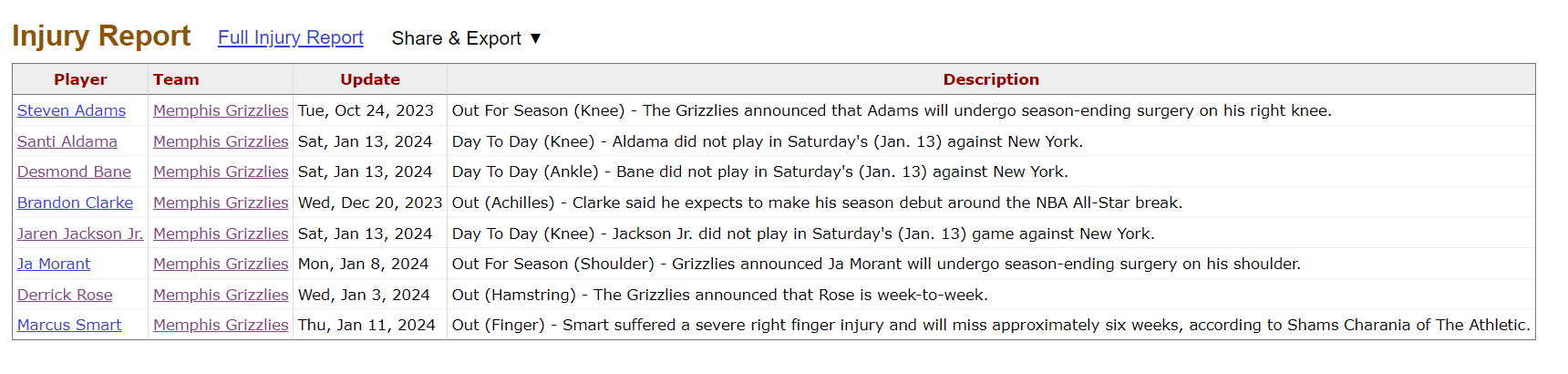Sort table by Team column header

tap(176, 79)
